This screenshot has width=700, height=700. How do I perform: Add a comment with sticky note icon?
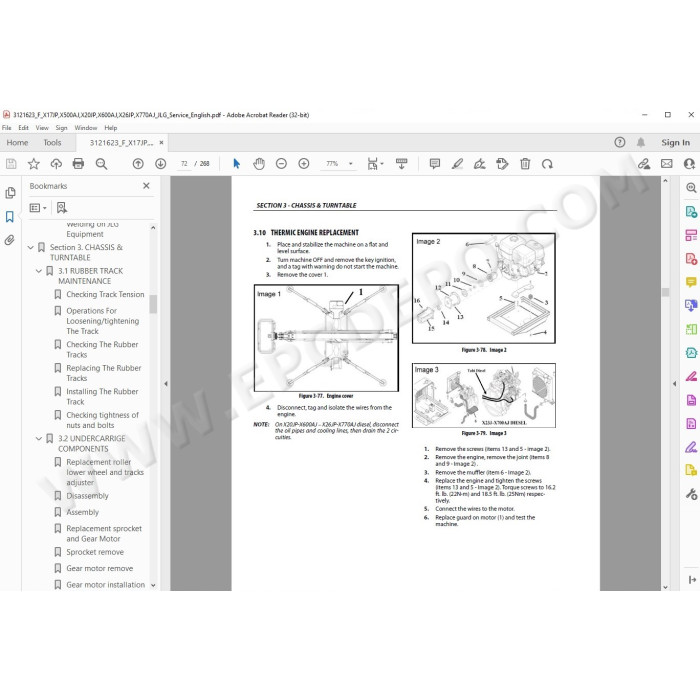coord(434,164)
